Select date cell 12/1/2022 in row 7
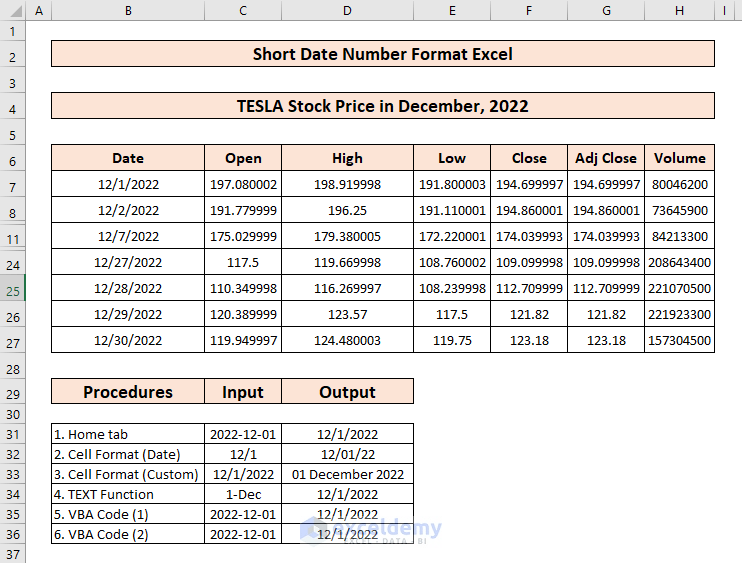 128,184
